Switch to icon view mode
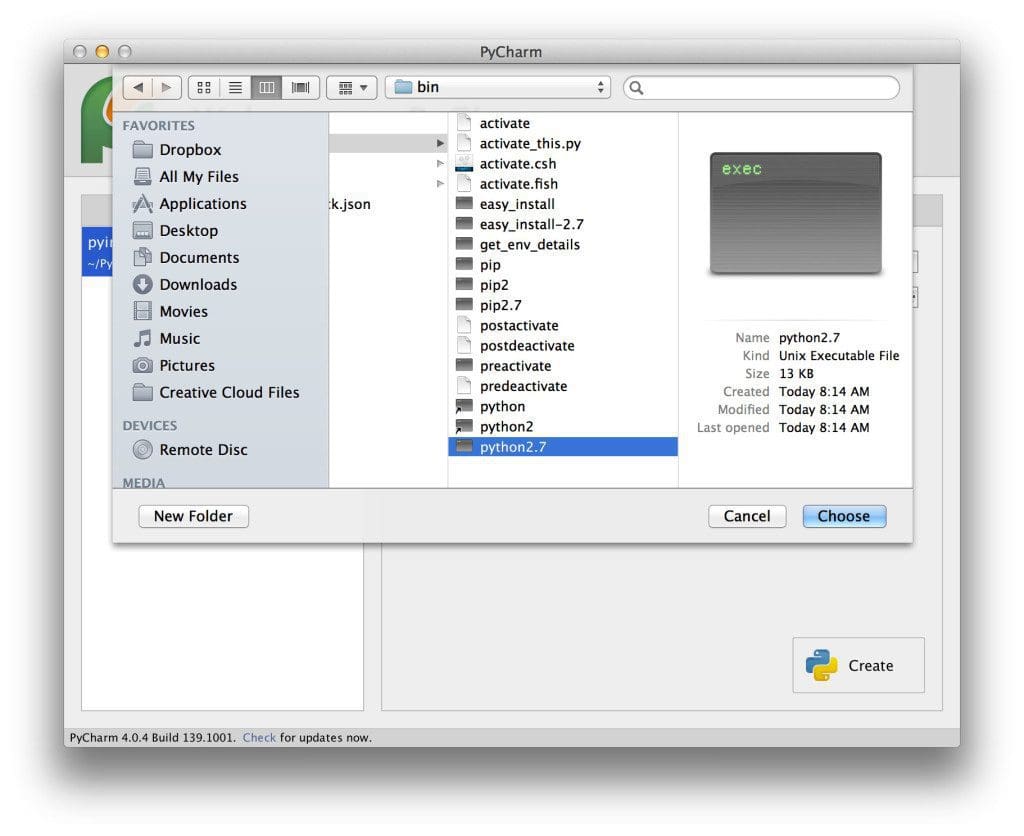 tap(203, 87)
